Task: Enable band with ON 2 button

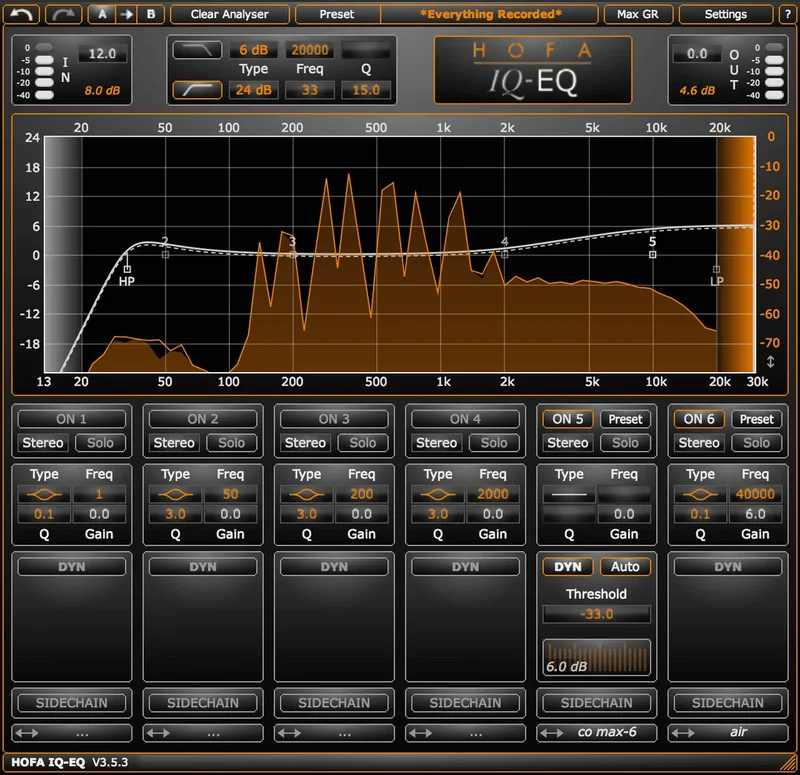Action: [x=203, y=419]
